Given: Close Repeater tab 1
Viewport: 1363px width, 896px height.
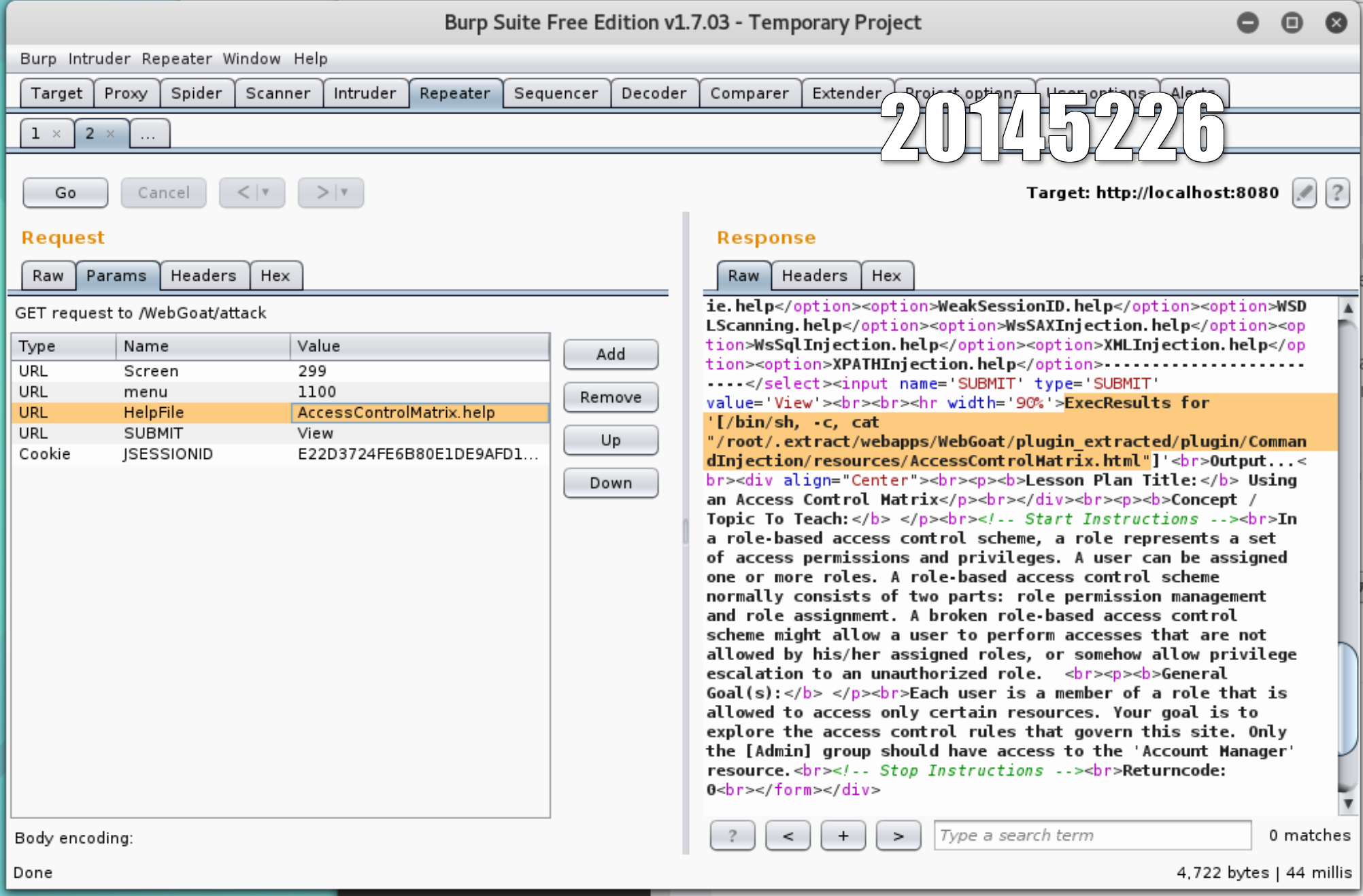Looking at the screenshot, I should (x=57, y=134).
